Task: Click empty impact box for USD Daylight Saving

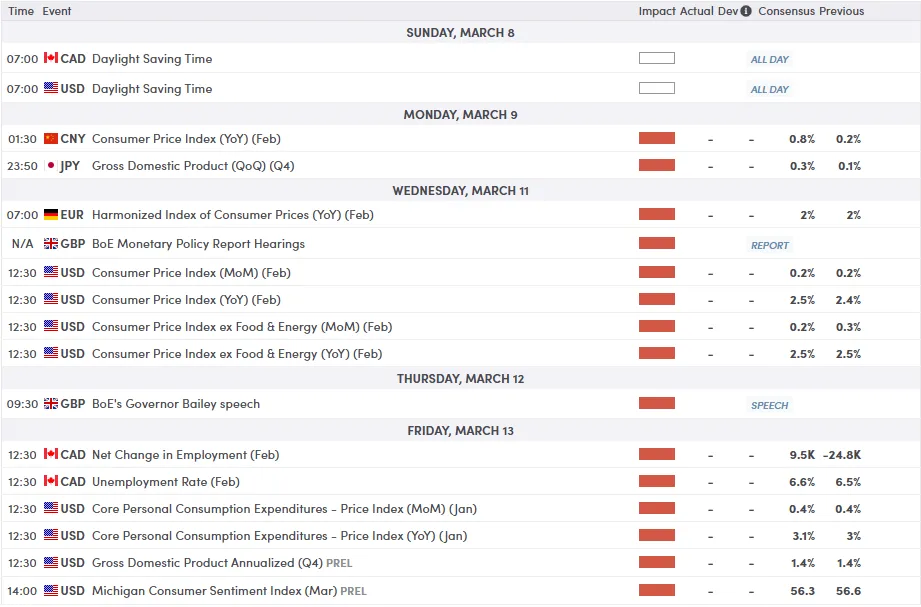Action: [656, 89]
